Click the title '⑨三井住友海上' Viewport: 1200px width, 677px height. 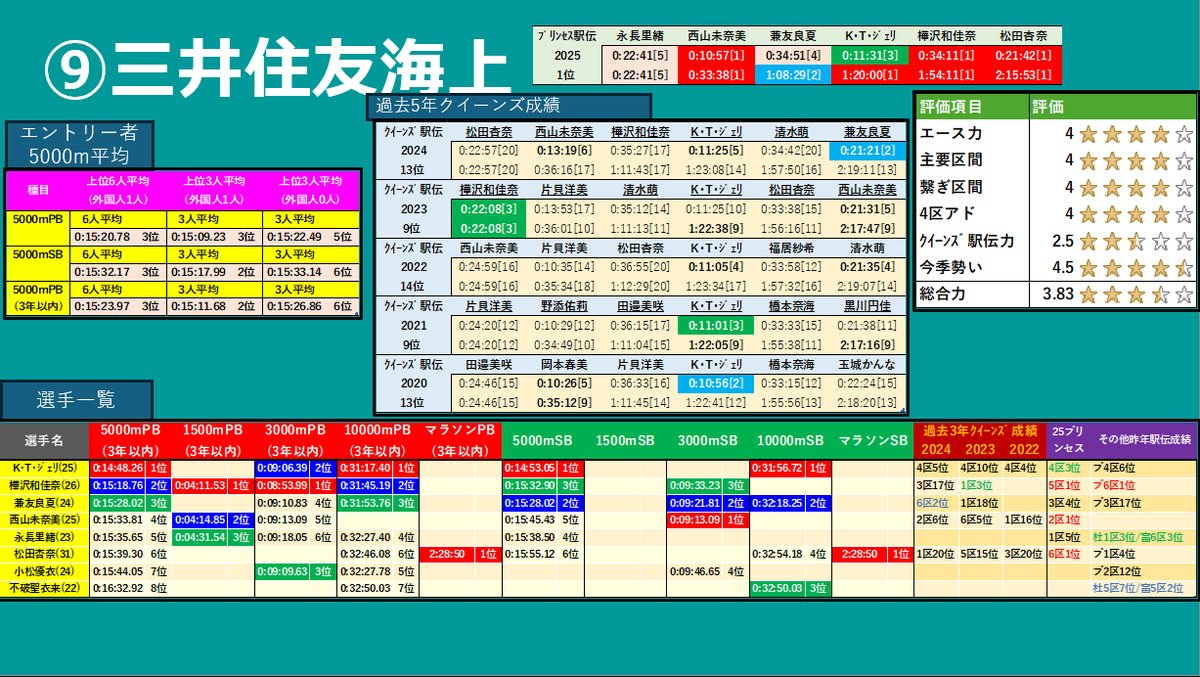click(x=278, y=70)
